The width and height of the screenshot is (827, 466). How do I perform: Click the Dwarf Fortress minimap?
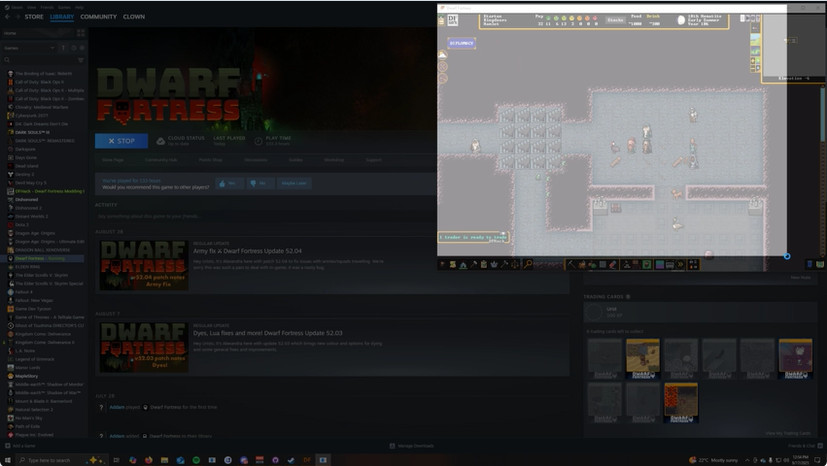[793, 45]
